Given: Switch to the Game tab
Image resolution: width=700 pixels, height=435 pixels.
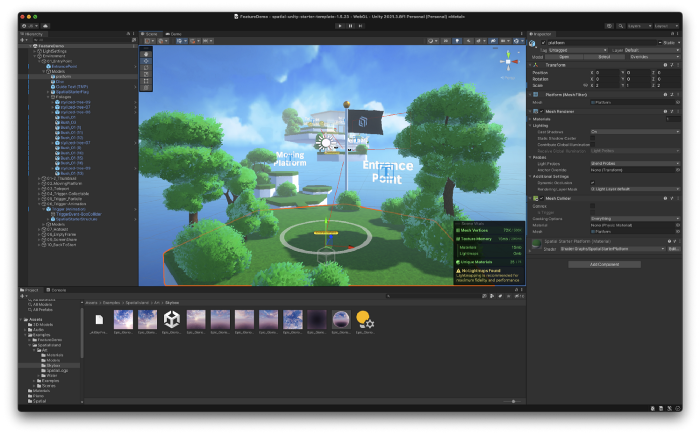Looking at the screenshot, I should pos(174,34).
